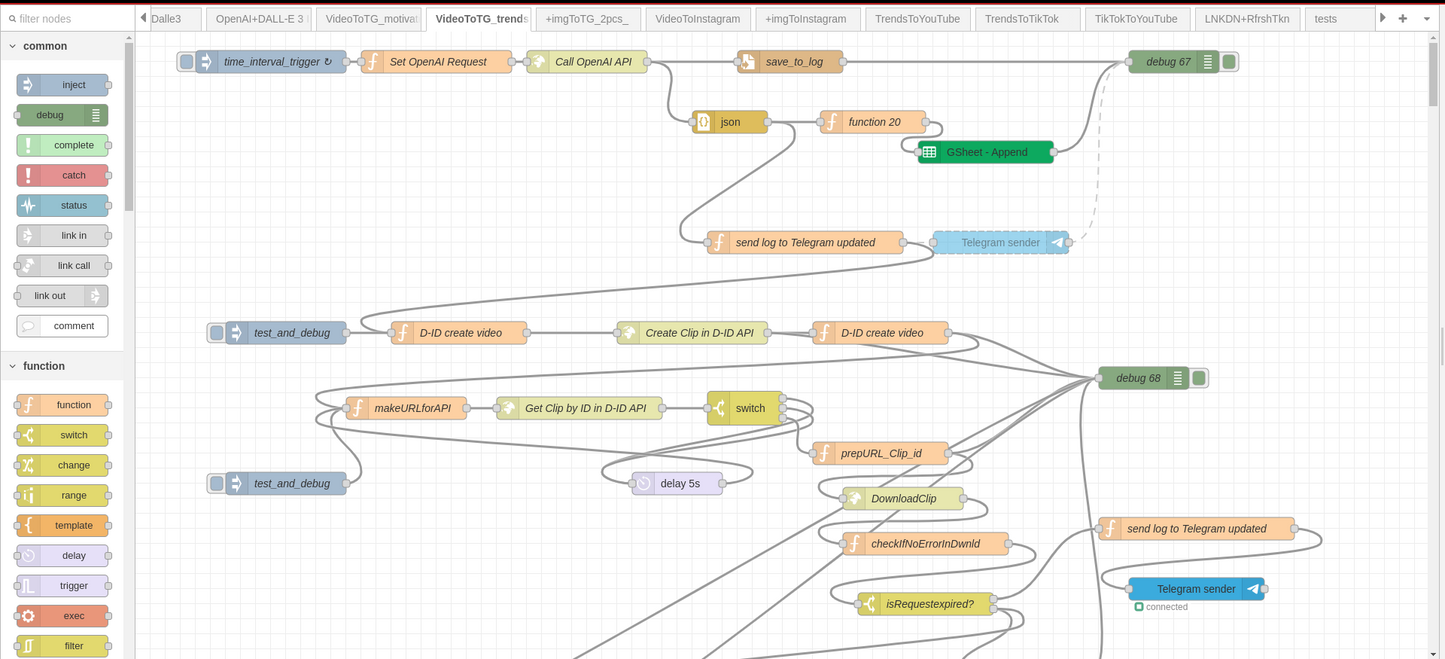Click the delay 5s node clock icon

coord(643,484)
